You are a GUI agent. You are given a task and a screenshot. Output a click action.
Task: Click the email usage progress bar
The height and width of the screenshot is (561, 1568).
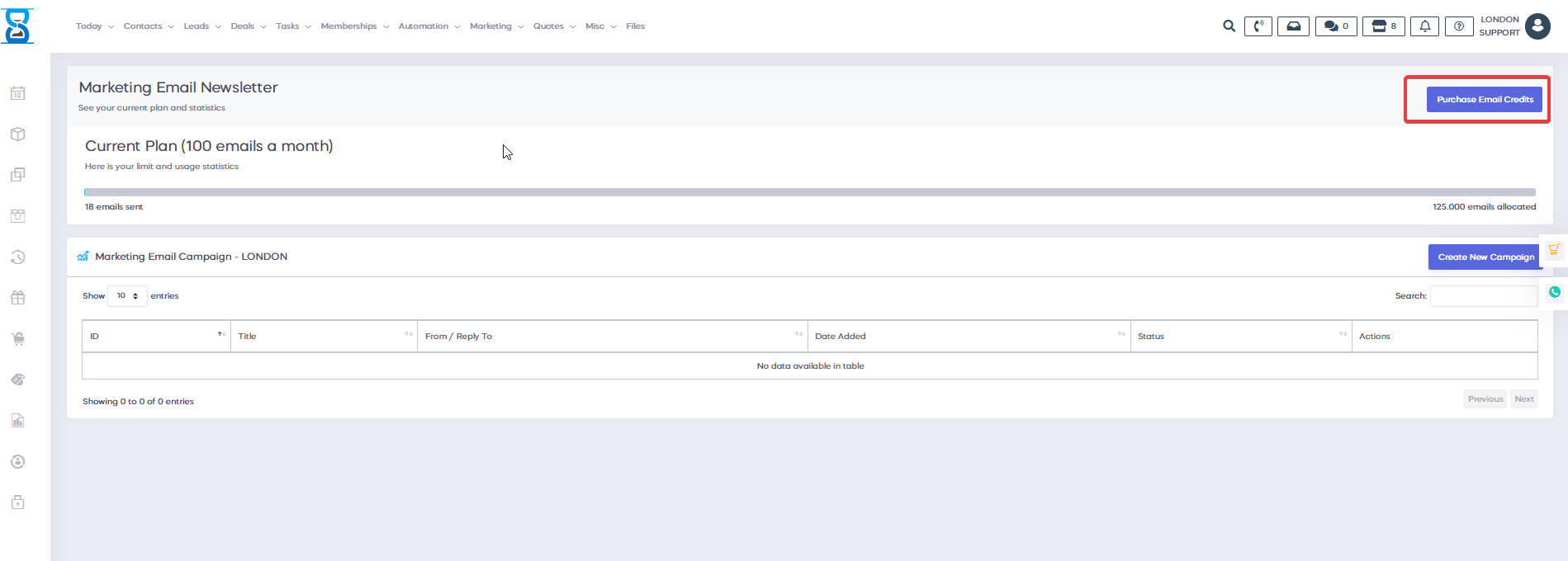809,192
